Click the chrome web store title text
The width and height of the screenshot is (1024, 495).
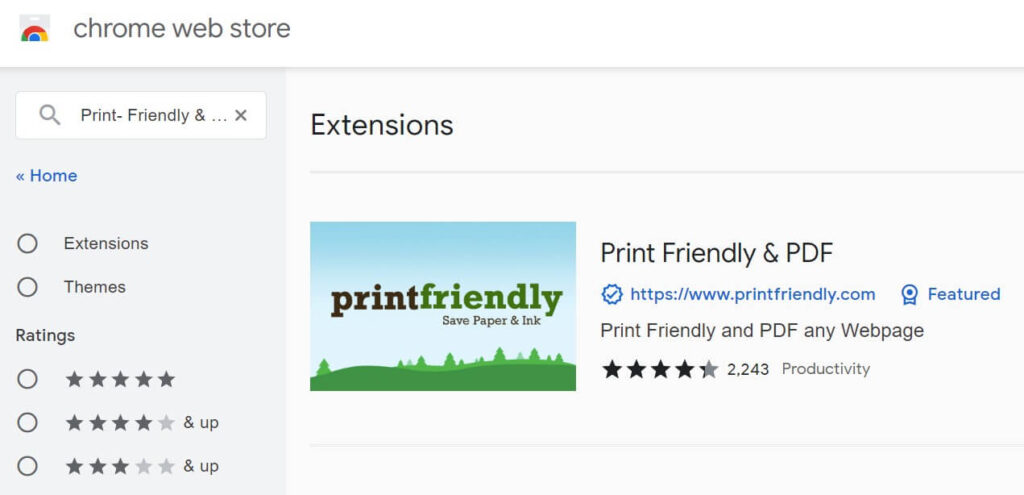(x=182, y=29)
